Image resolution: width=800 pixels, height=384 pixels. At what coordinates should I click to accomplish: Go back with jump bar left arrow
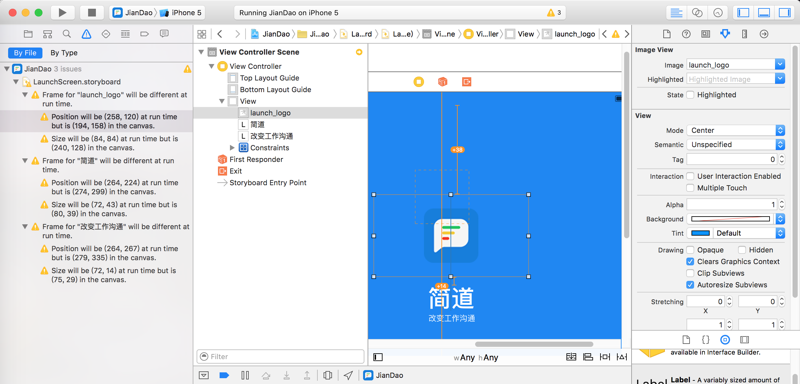[x=219, y=34]
